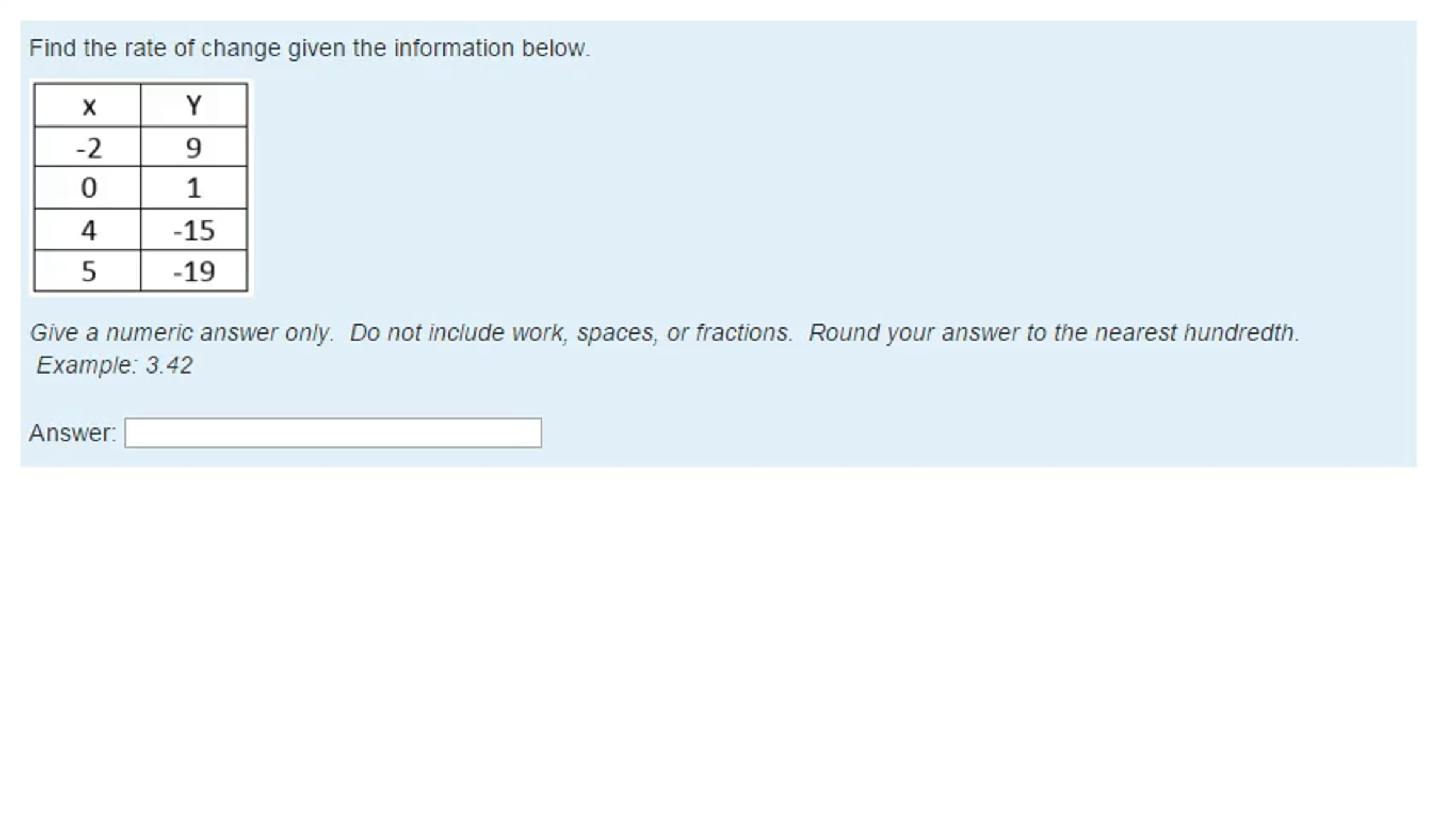Click 'Round your answer to the nearest hundredth'
The height and width of the screenshot is (818, 1456).
tap(1053, 333)
